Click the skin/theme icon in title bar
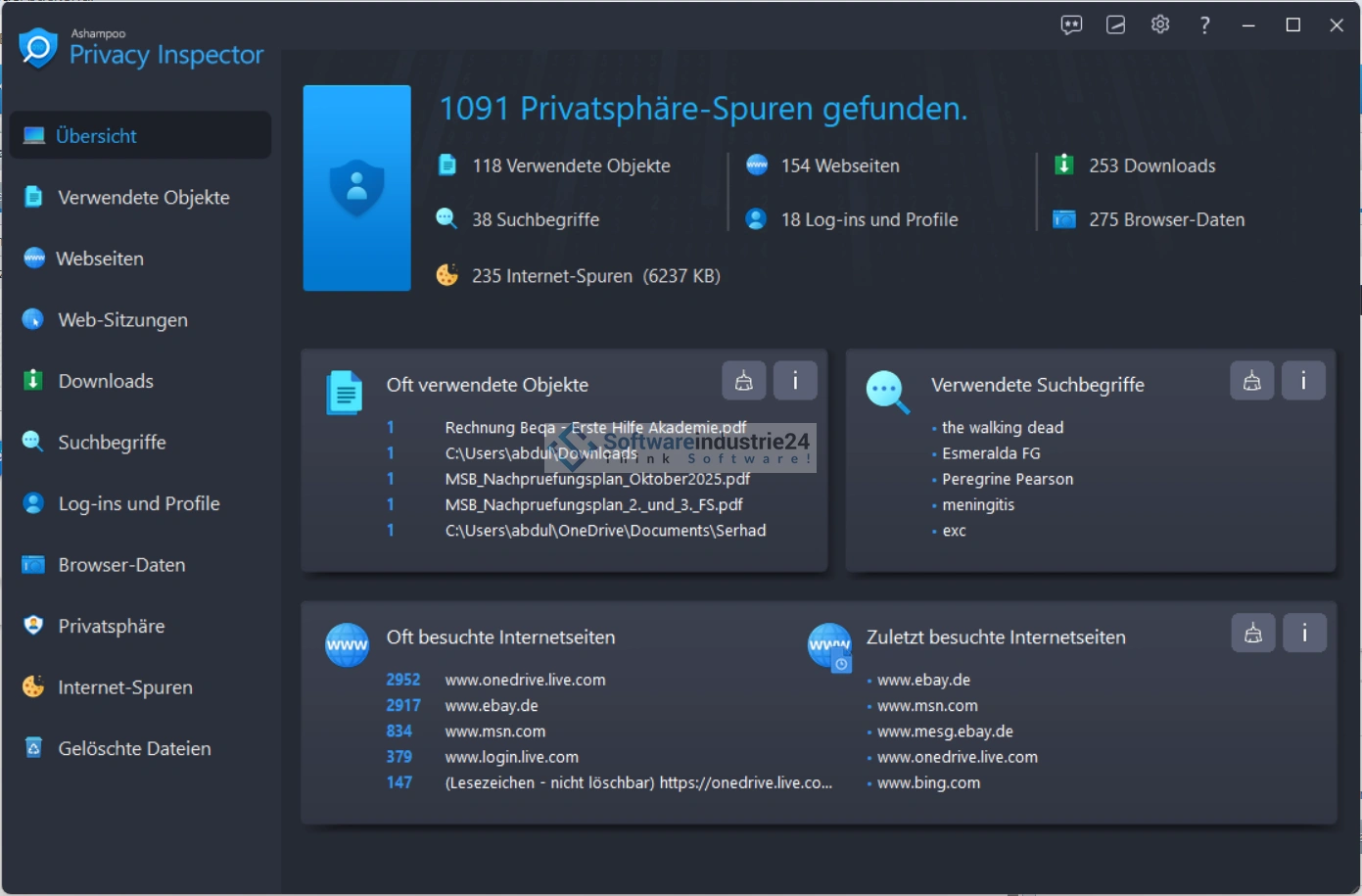The height and width of the screenshot is (896, 1362). click(x=1115, y=25)
